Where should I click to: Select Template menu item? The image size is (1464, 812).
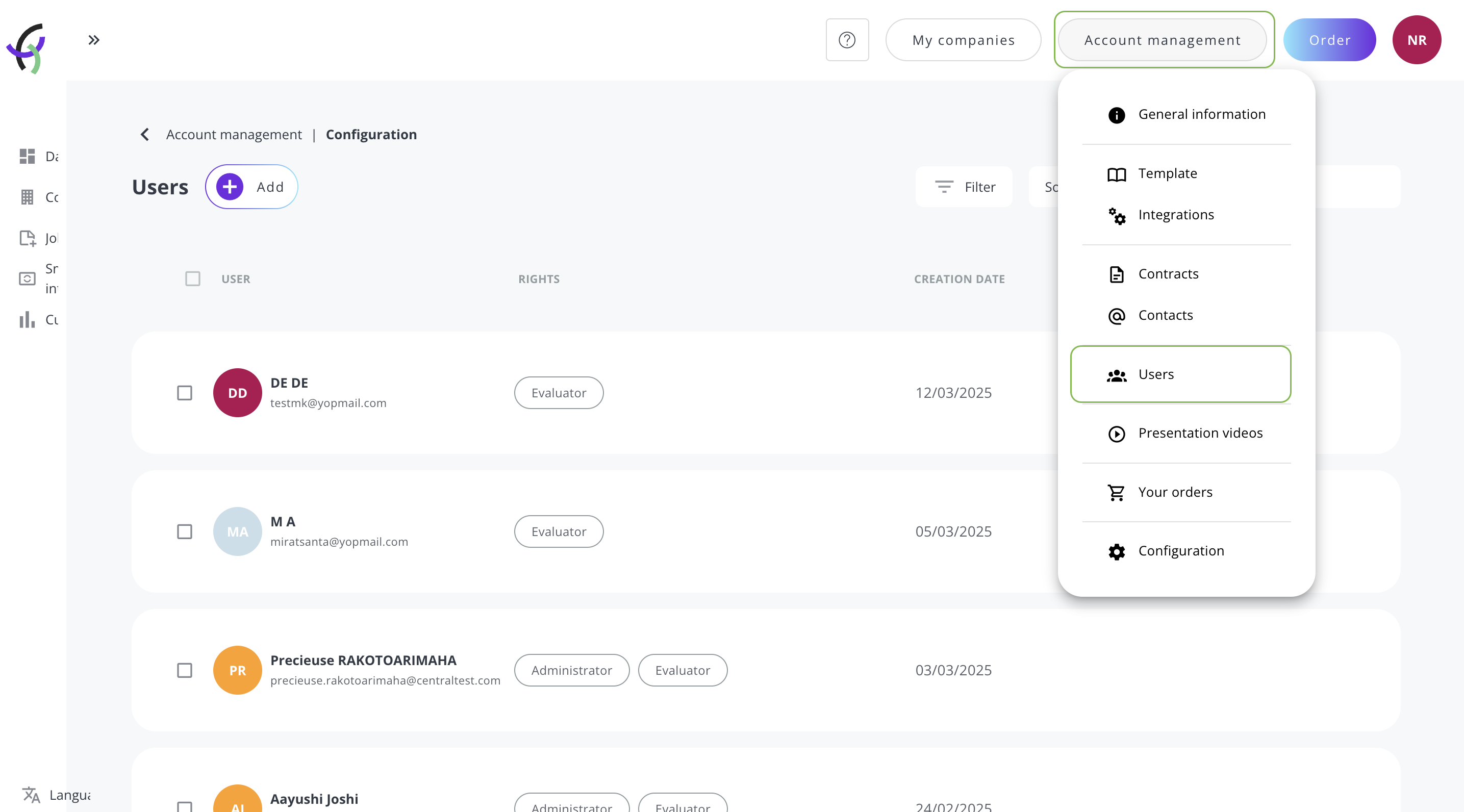[x=1186, y=173]
